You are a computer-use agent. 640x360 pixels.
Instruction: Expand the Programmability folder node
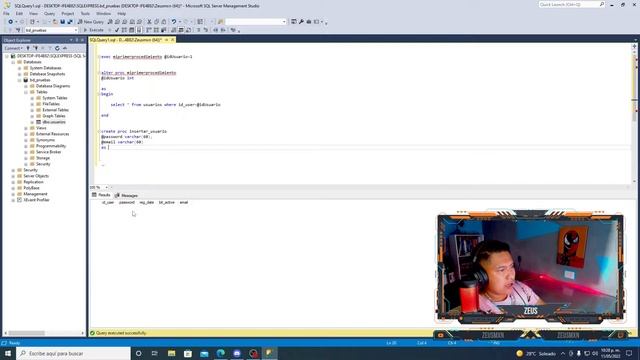pos(26,146)
